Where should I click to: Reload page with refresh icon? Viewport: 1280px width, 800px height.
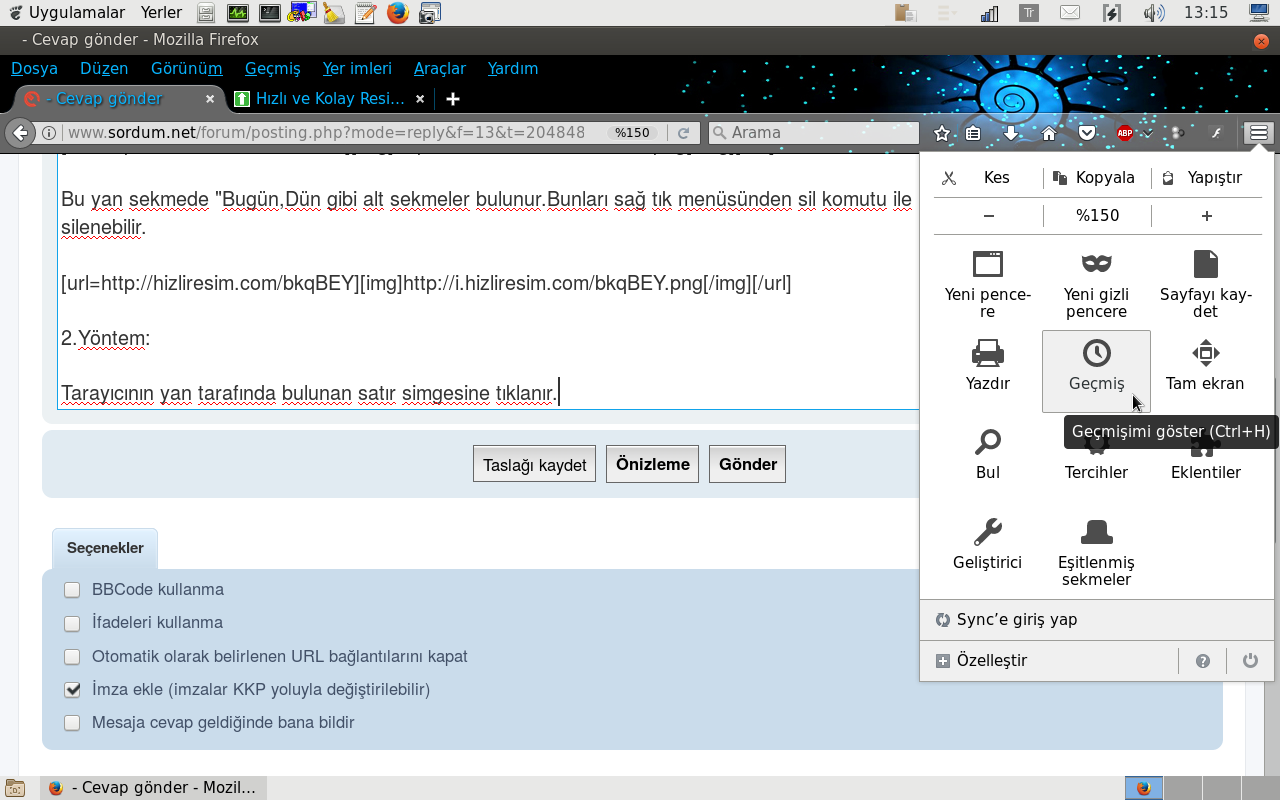tap(684, 133)
